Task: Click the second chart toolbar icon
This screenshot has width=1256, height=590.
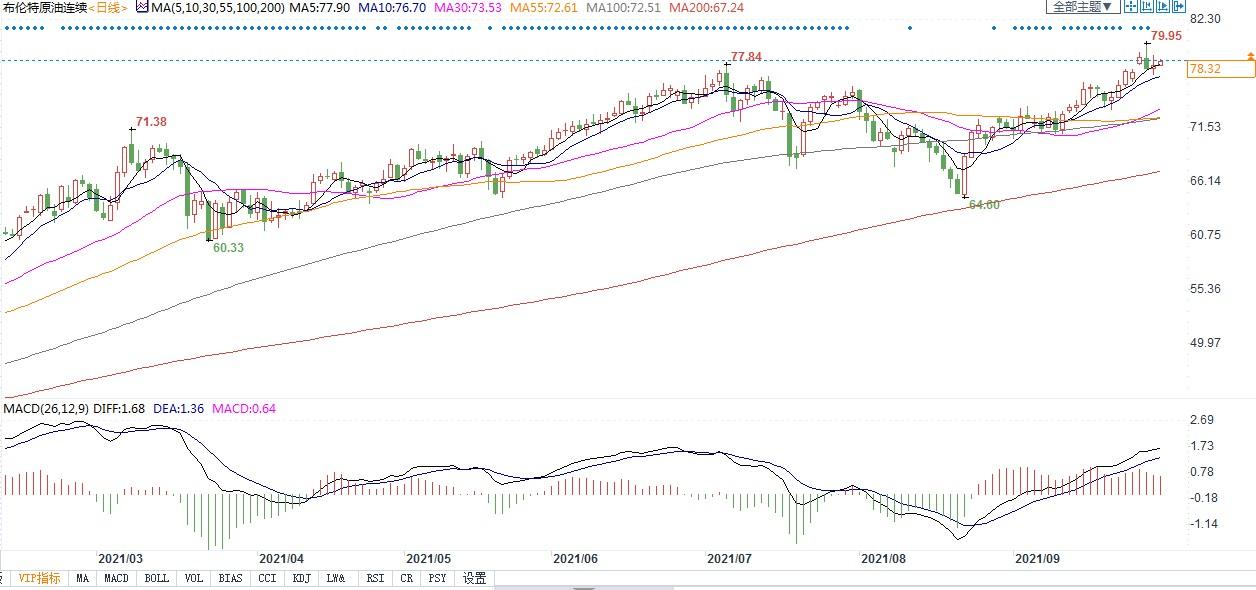Action: (x=1149, y=7)
